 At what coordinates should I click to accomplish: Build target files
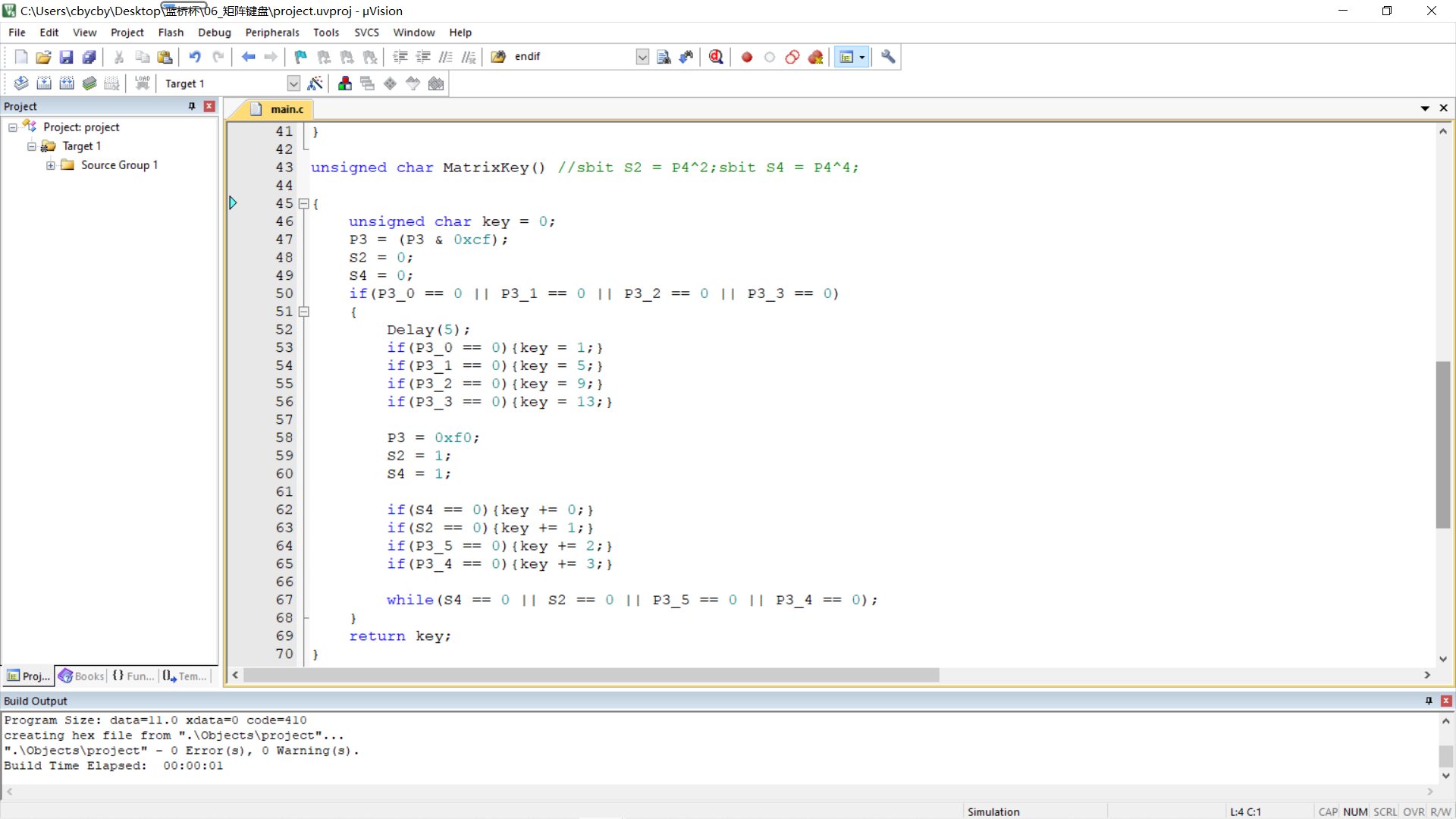(x=44, y=83)
